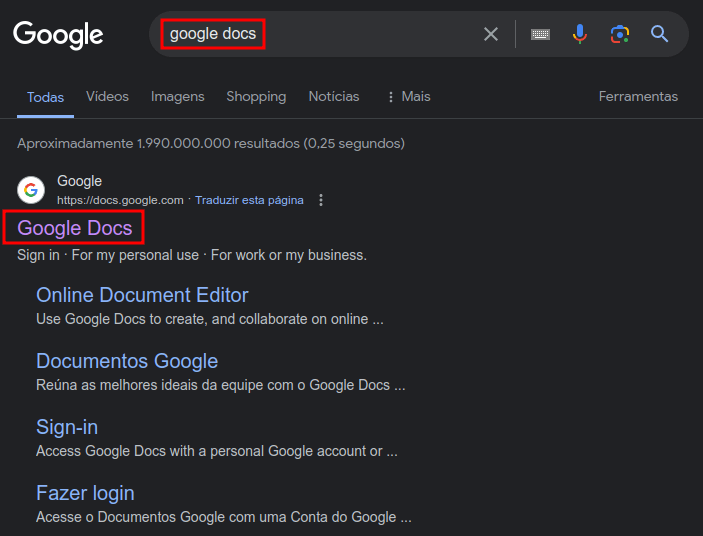Click the Google logo
Viewport: 703px width, 536px height.
58,35
